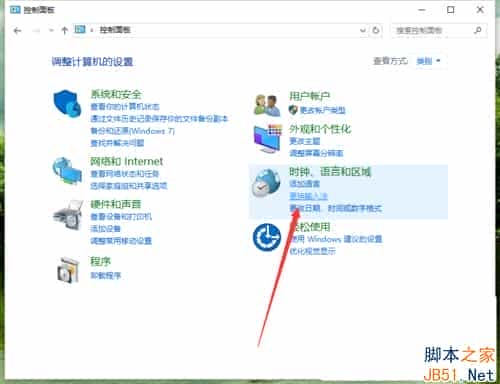Image resolution: width=500 pixels, height=384 pixels.
Task: Open the 用户帐户 heading
Action: click(309, 96)
